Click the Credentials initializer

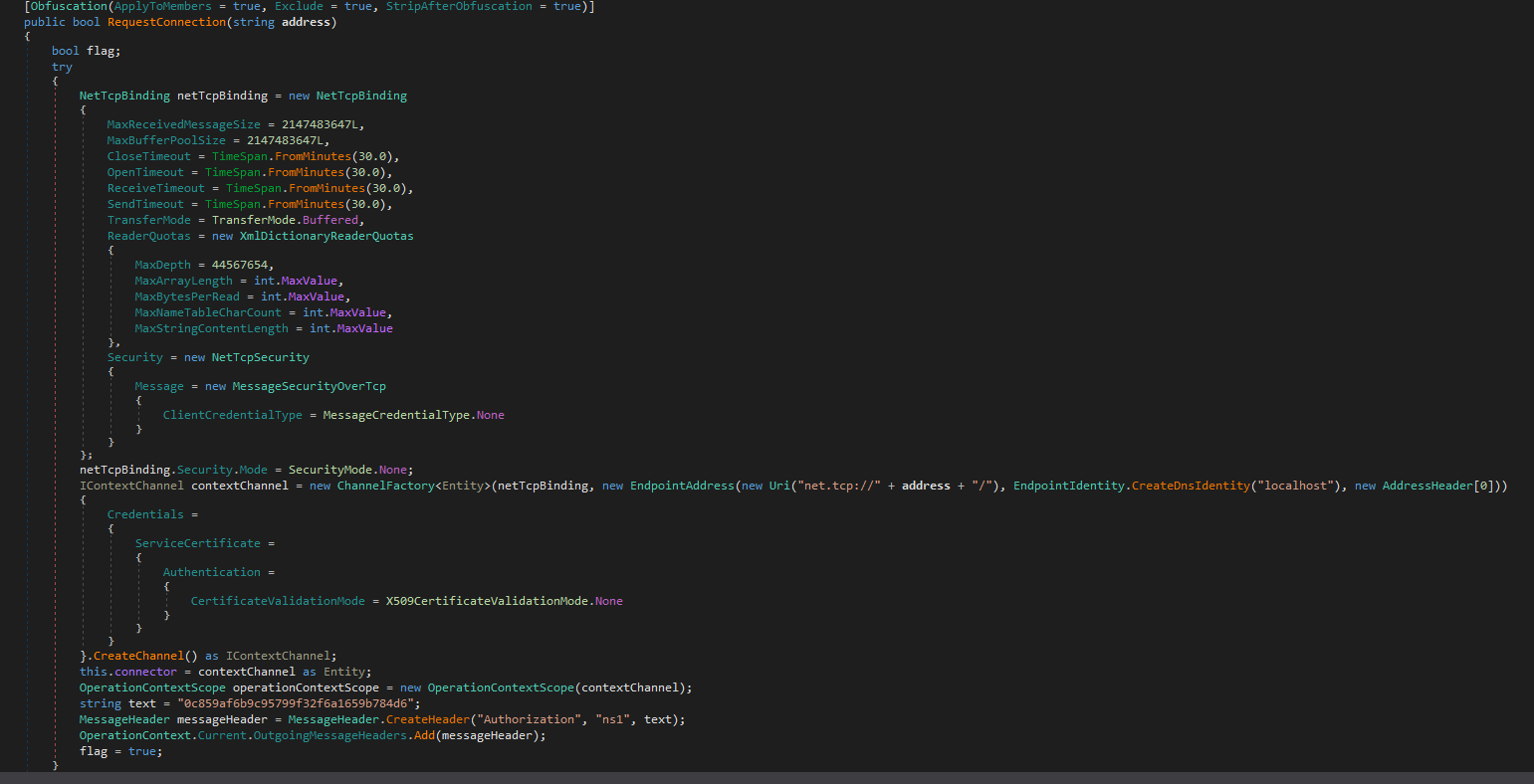pyautogui.click(x=145, y=514)
